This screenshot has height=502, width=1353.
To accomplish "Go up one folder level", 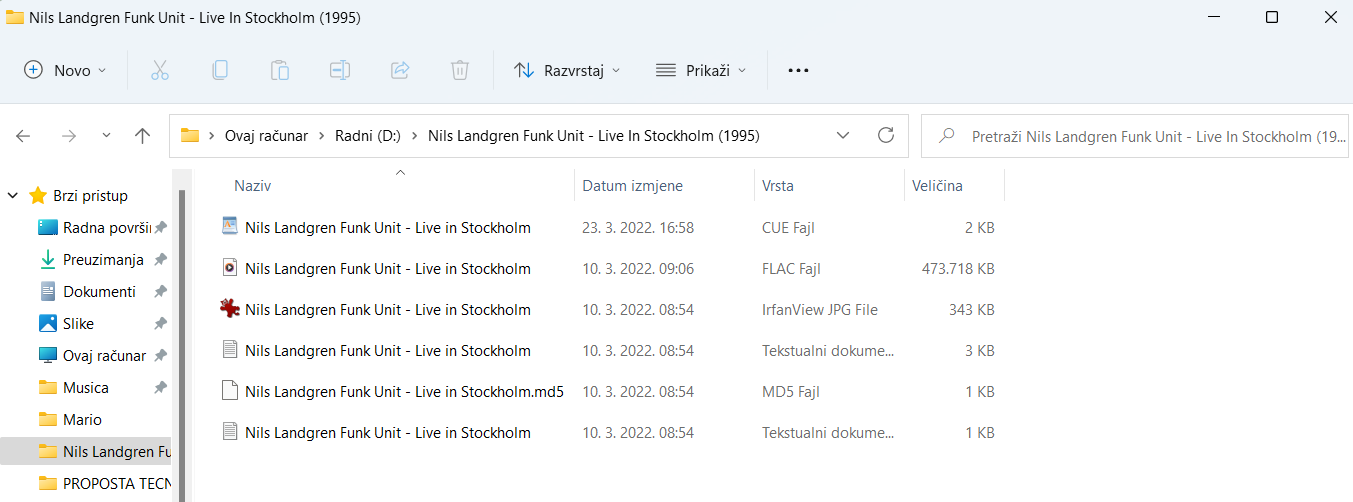I will pos(143,136).
